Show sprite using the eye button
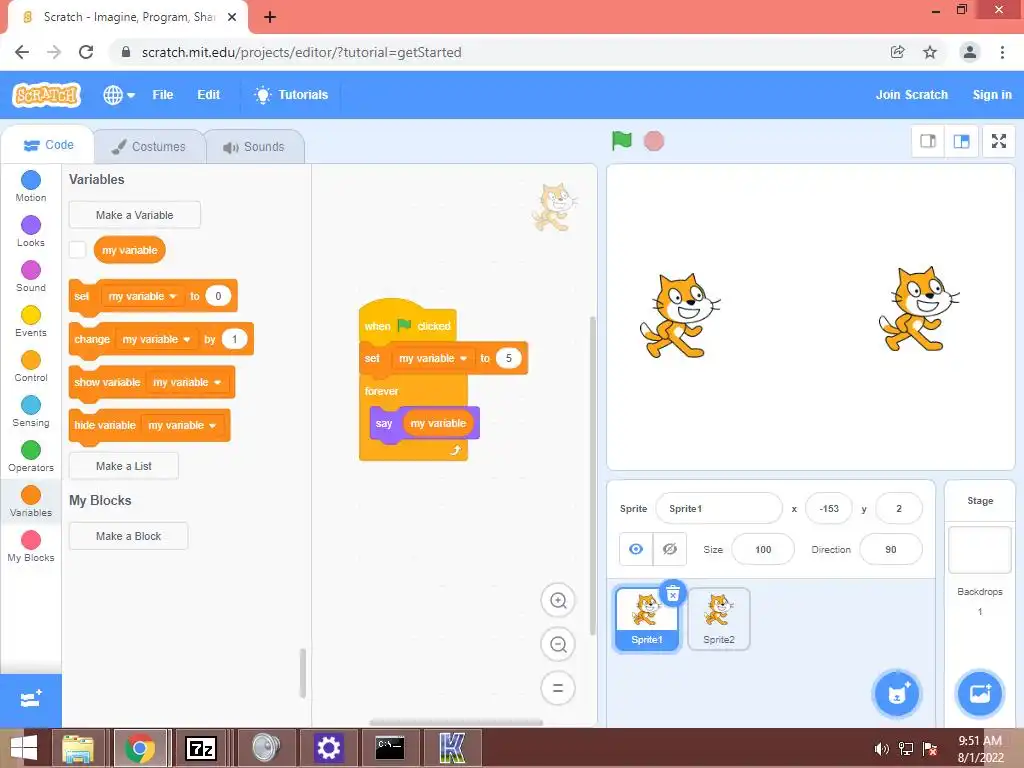This screenshot has width=1024, height=768. [x=636, y=549]
